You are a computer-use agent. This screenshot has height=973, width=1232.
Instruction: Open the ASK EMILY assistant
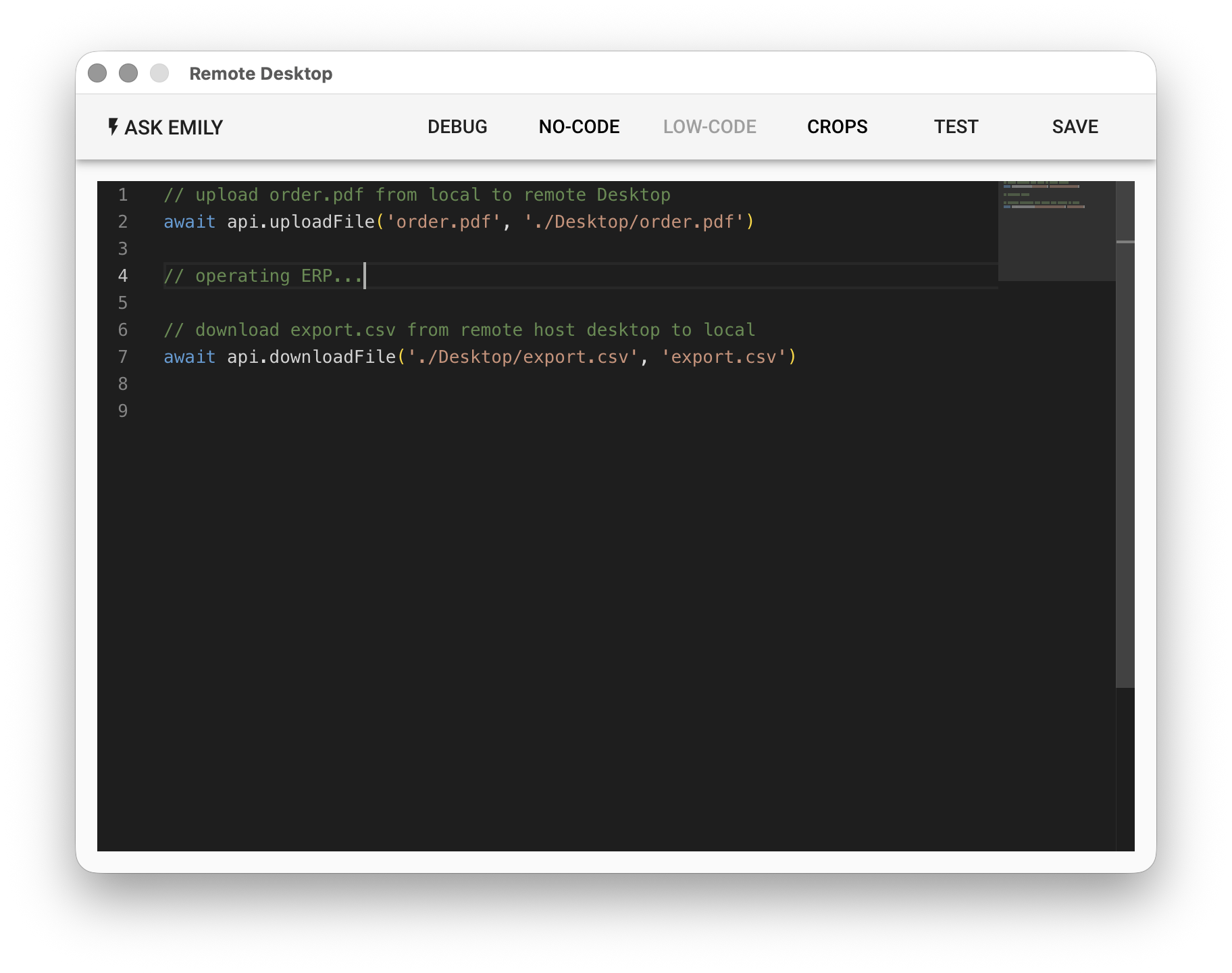pos(165,127)
